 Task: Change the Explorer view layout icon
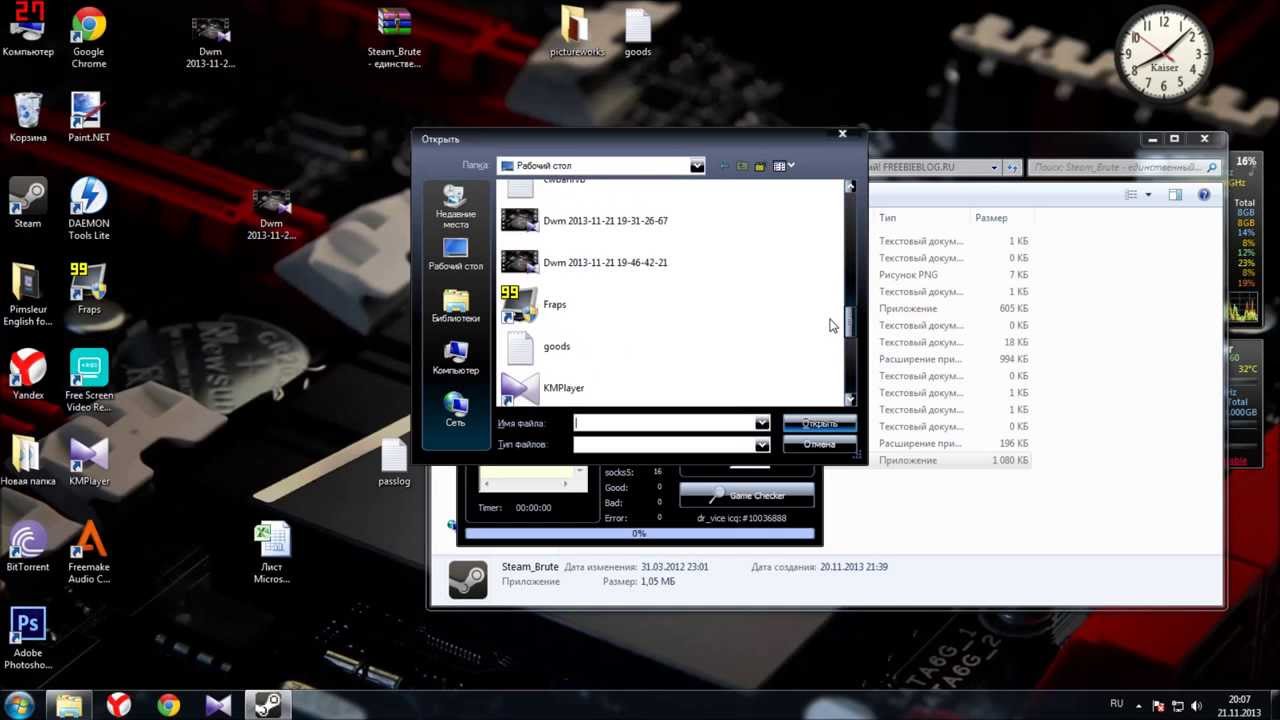click(1132, 195)
